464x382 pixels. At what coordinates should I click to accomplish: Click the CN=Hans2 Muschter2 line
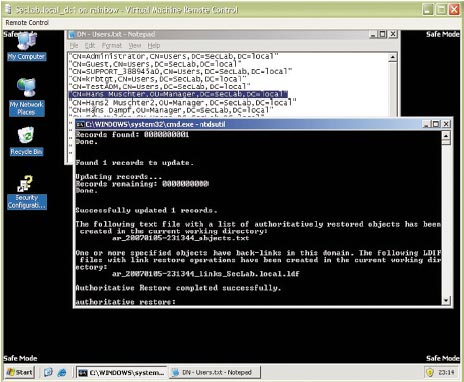183,102
